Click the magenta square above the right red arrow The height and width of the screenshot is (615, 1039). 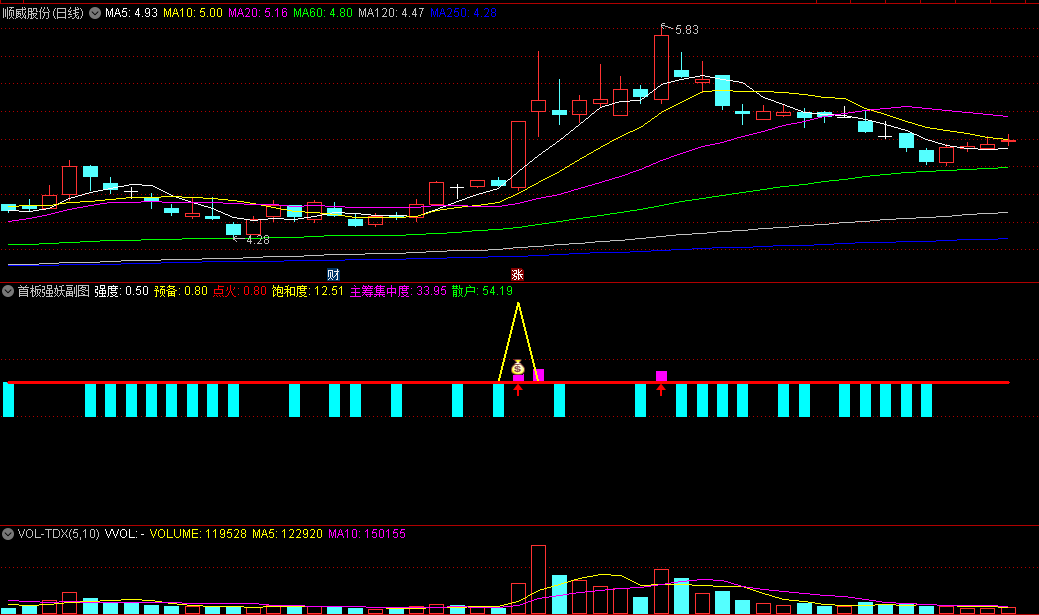click(x=661, y=376)
